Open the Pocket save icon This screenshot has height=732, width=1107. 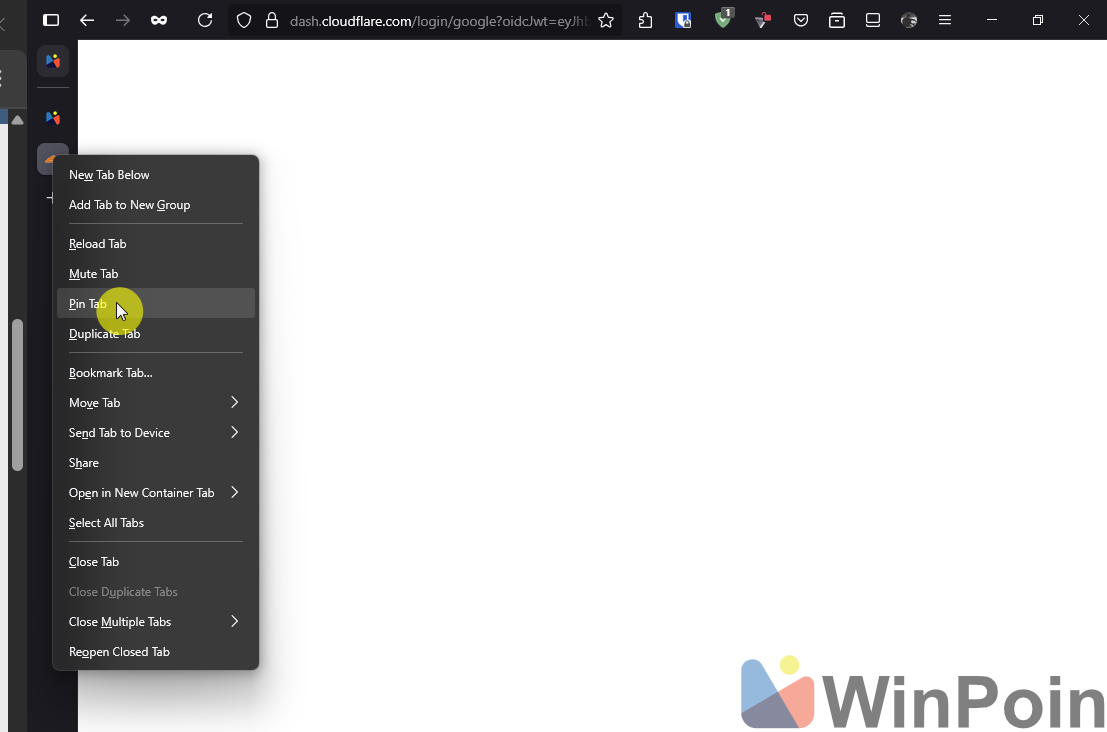coord(801,20)
